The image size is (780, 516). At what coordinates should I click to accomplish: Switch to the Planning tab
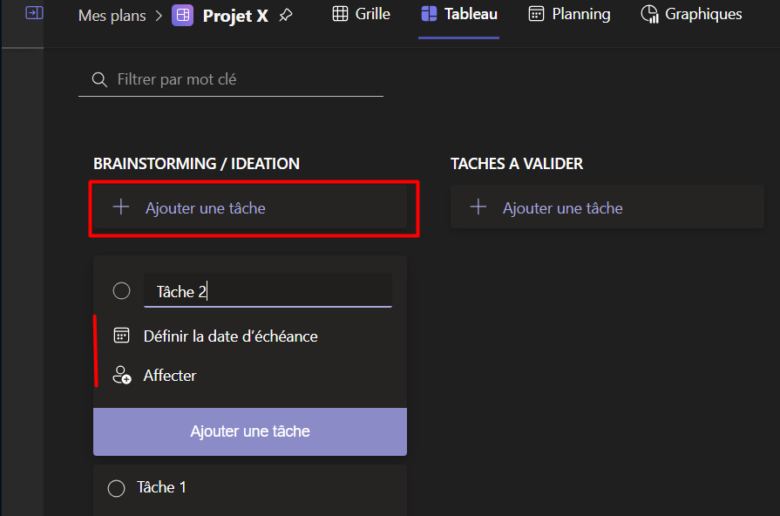click(568, 14)
